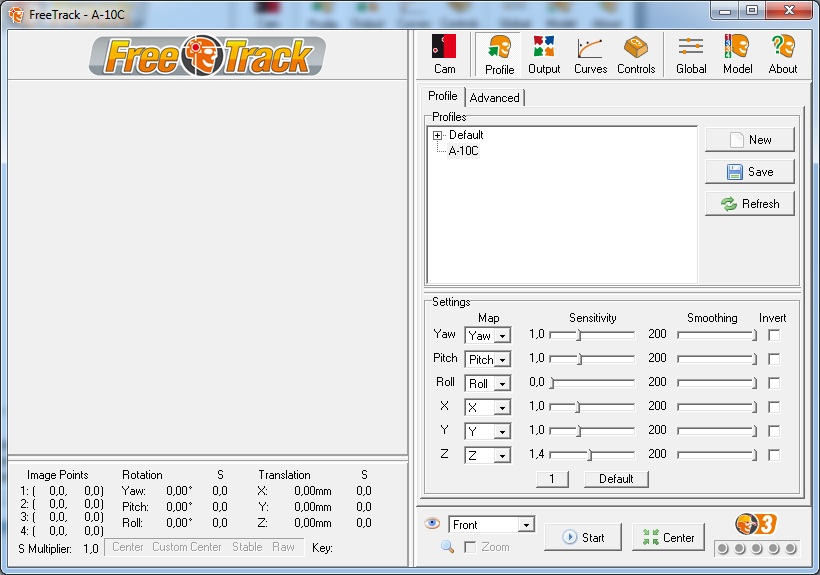820x575 pixels.
Task: Select the Stable display mode
Action: click(x=247, y=547)
